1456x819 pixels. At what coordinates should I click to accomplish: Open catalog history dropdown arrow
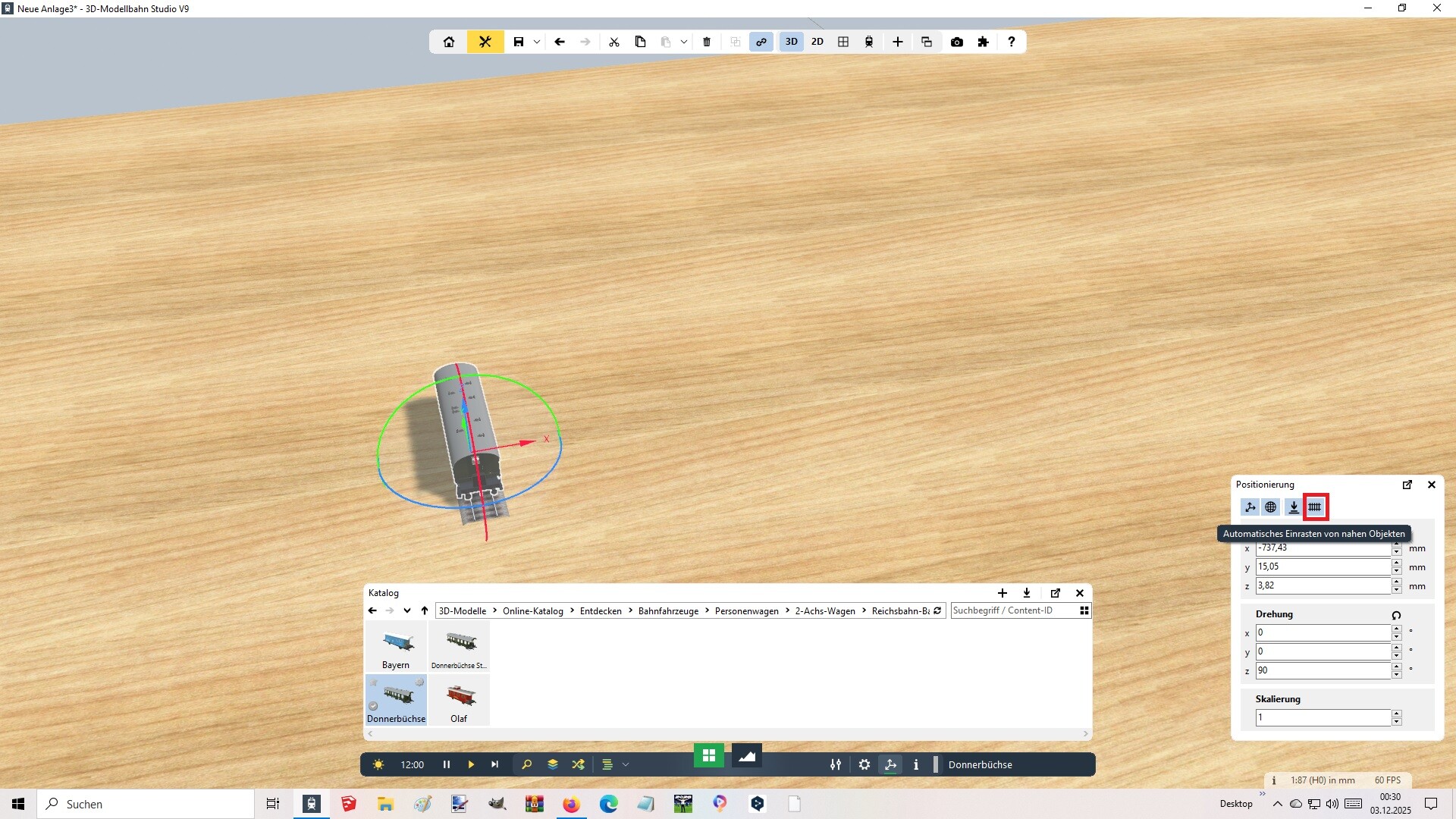407,610
